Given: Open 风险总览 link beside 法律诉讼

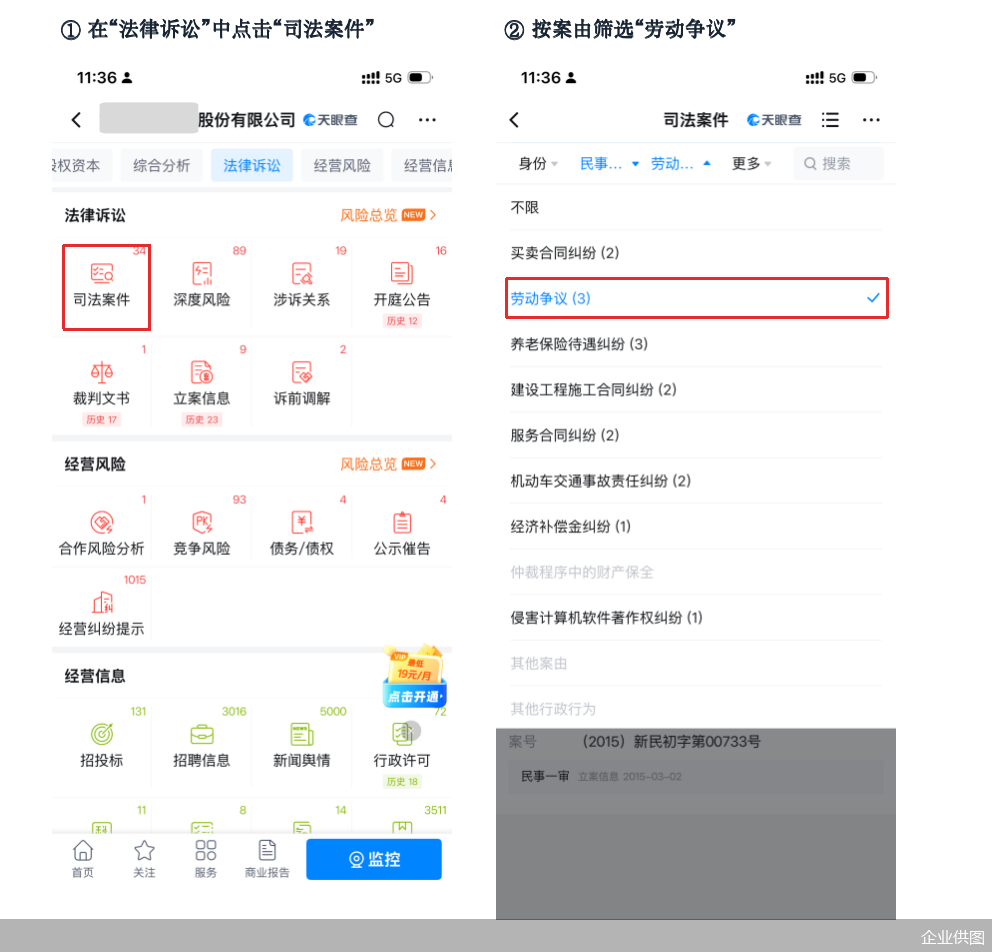Looking at the screenshot, I should click(x=388, y=215).
